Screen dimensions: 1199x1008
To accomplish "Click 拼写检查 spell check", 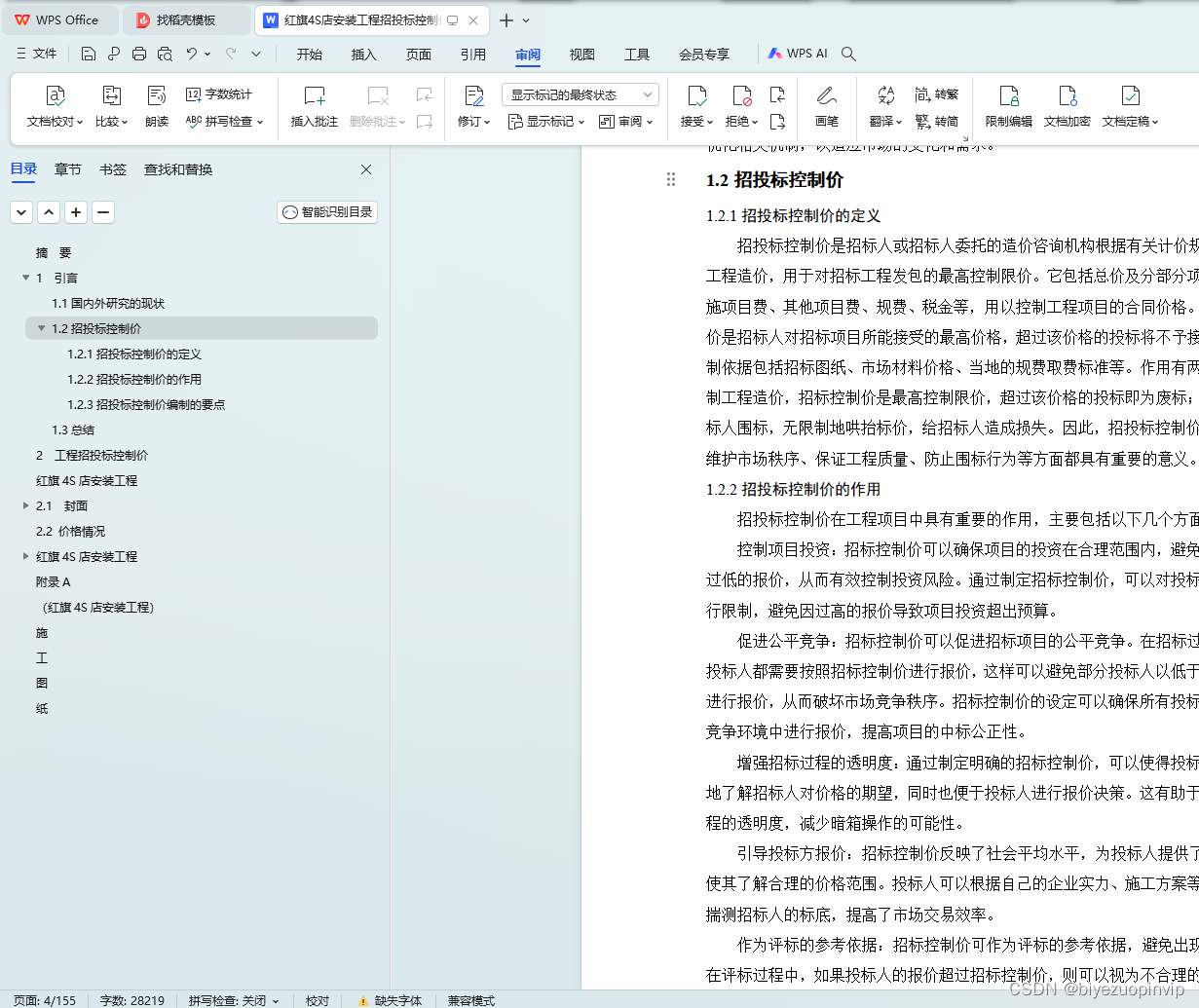I will click(x=225, y=122).
